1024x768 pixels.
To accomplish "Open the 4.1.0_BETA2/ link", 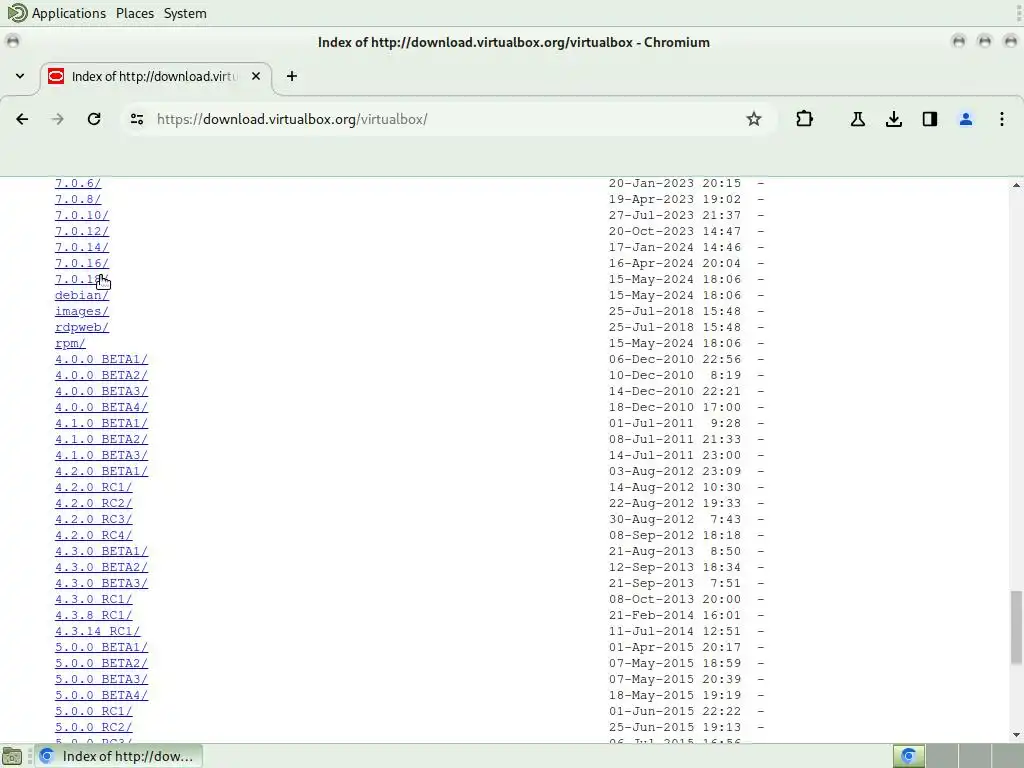I will pos(101,439).
